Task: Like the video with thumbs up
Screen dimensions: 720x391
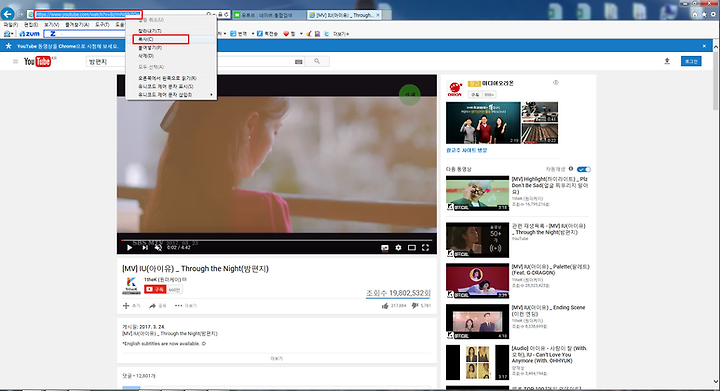Action: (385, 306)
